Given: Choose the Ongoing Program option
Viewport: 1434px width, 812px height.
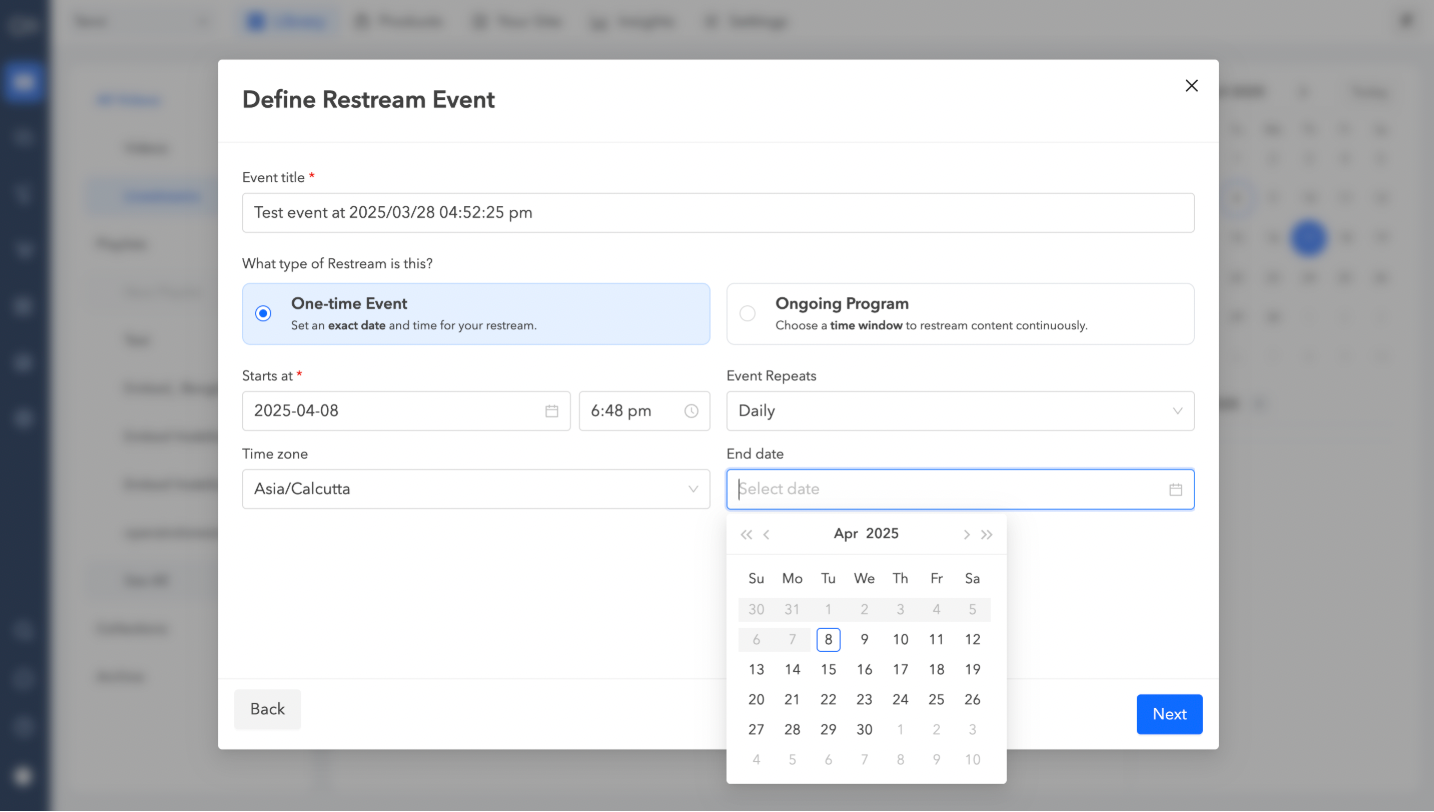Looking at the screenshot, I should point(747,313).
